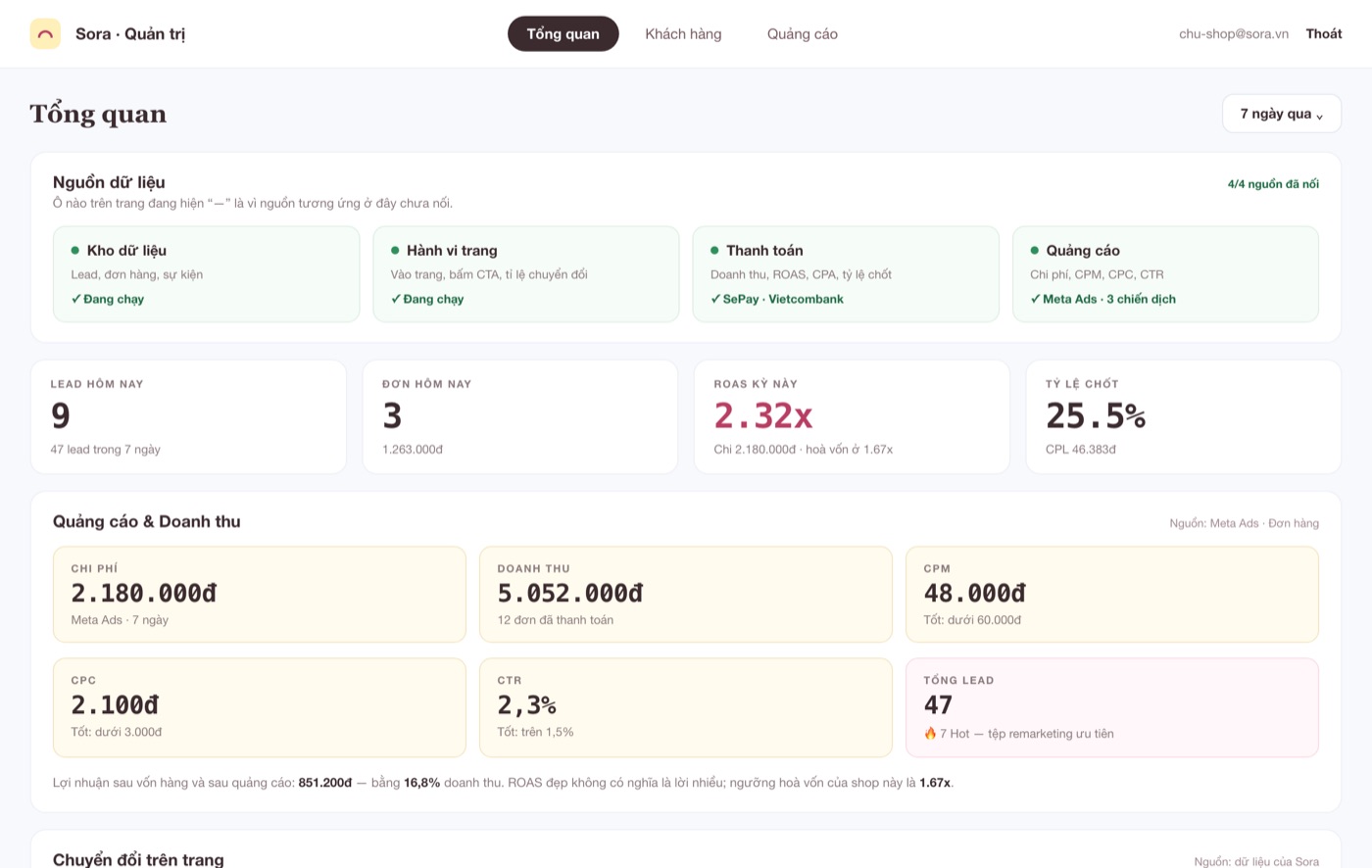The width and height of the screenshot is (1372, 868).
Task: Click the Đang chạy checkmark under Kho dữ liệu
Action: coord(75,299)
